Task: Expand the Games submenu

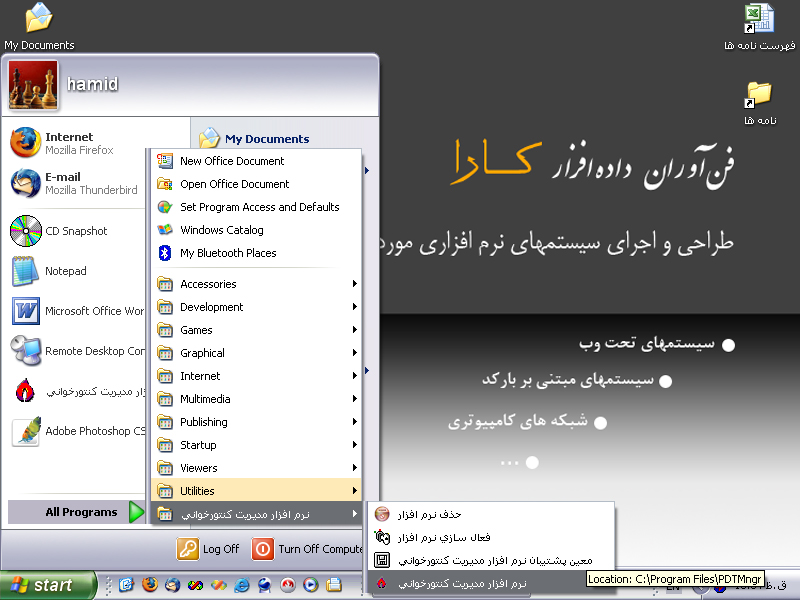Action: pos(196,330)
